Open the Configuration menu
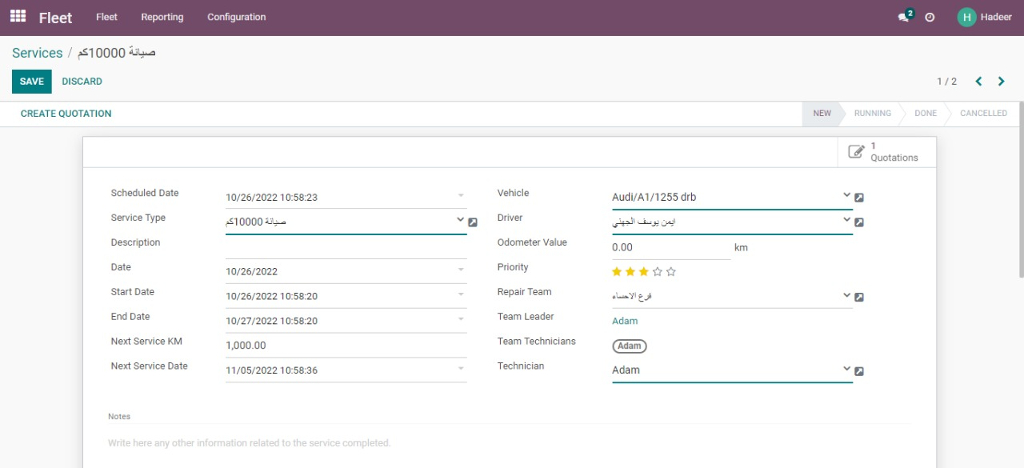The width and height of the screenshot is (1024, 468). coord(236,17)
